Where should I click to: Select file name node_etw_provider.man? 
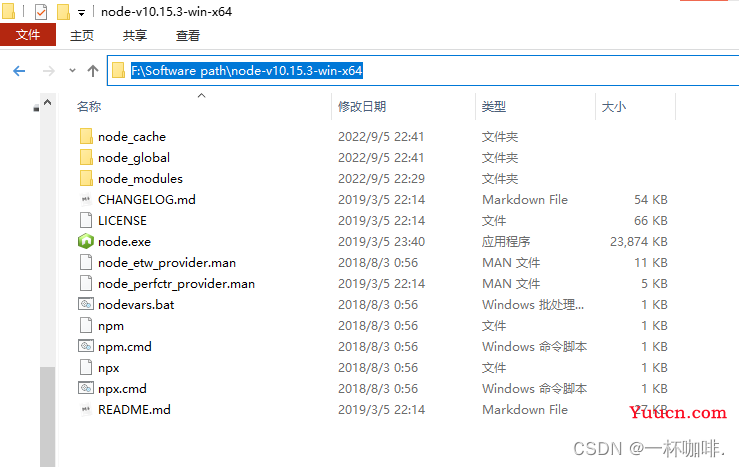coord(167,263)
